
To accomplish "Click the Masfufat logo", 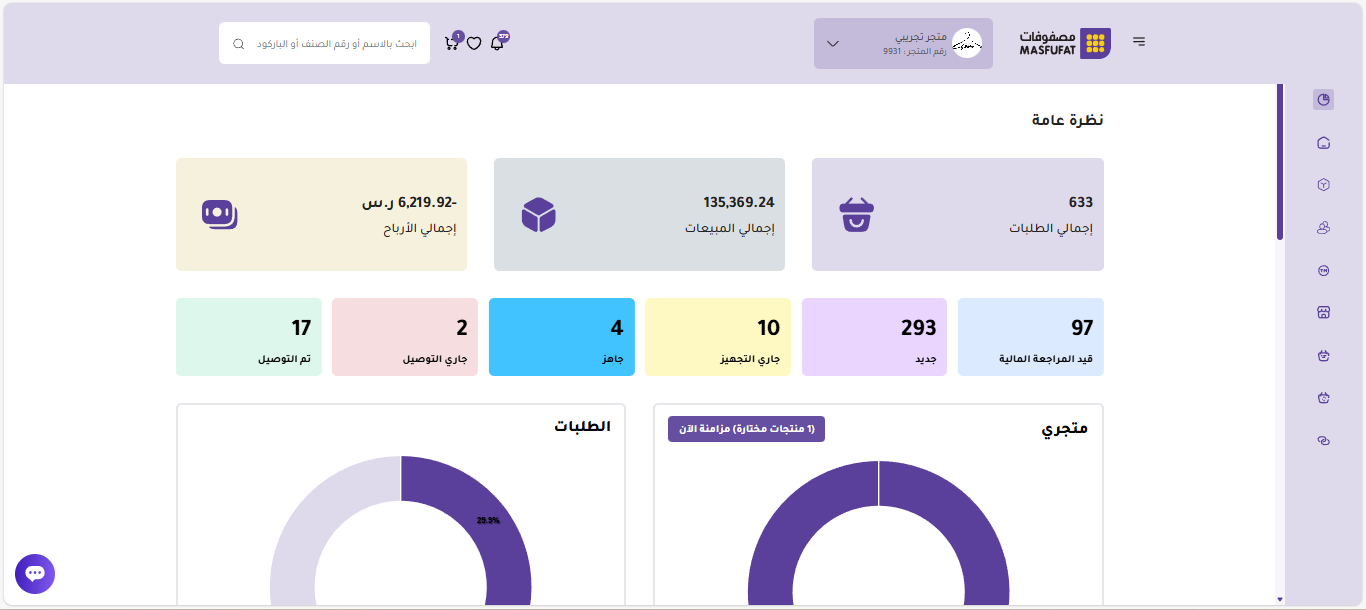I will coord(1065,43).
